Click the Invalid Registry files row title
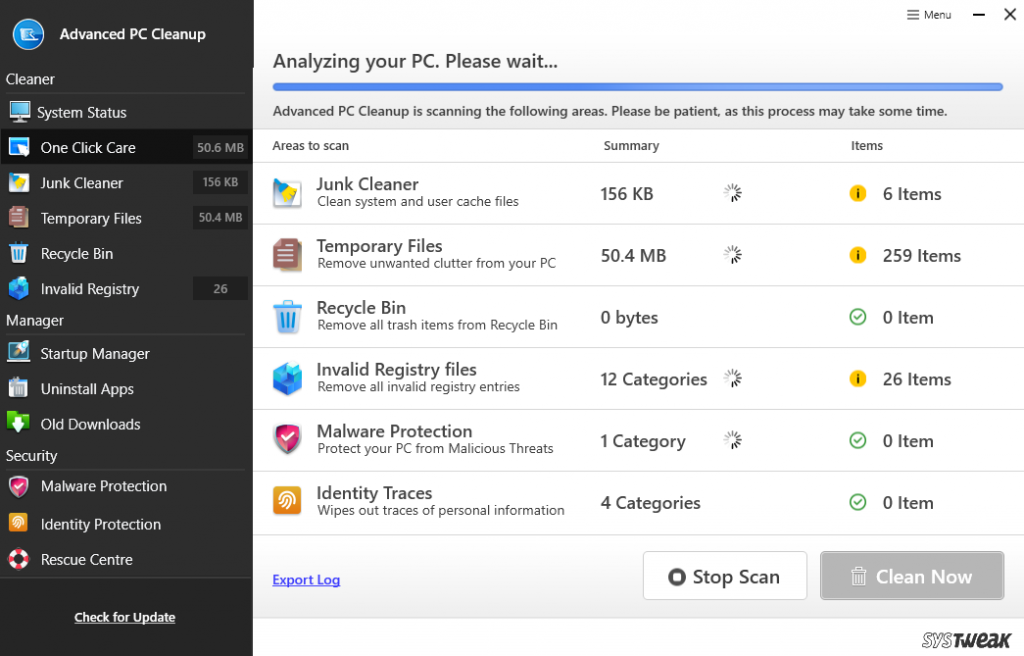Viewport: 1024px width, 656px height. pos(396,370)
